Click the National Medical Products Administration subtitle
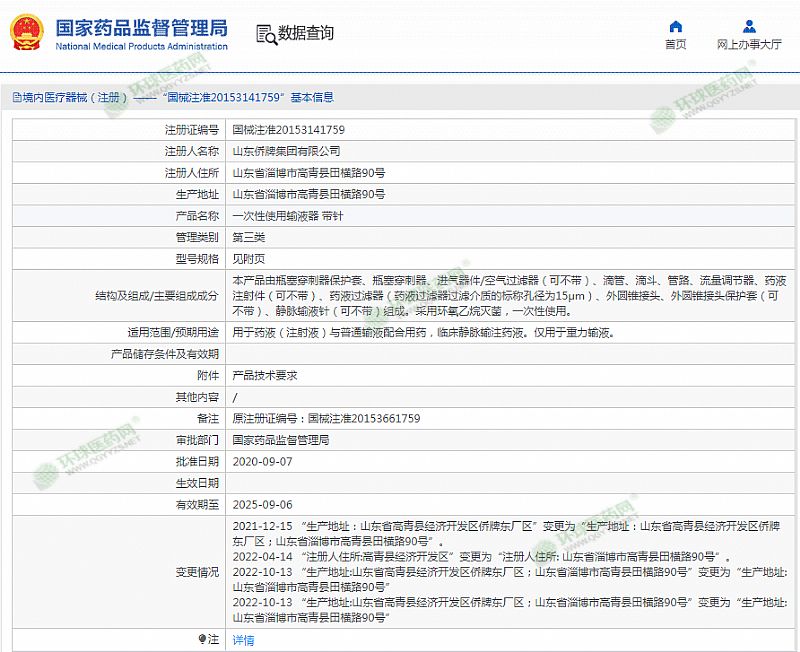The height and width of the screenshot is (652, 800). (x=141, y=47)
